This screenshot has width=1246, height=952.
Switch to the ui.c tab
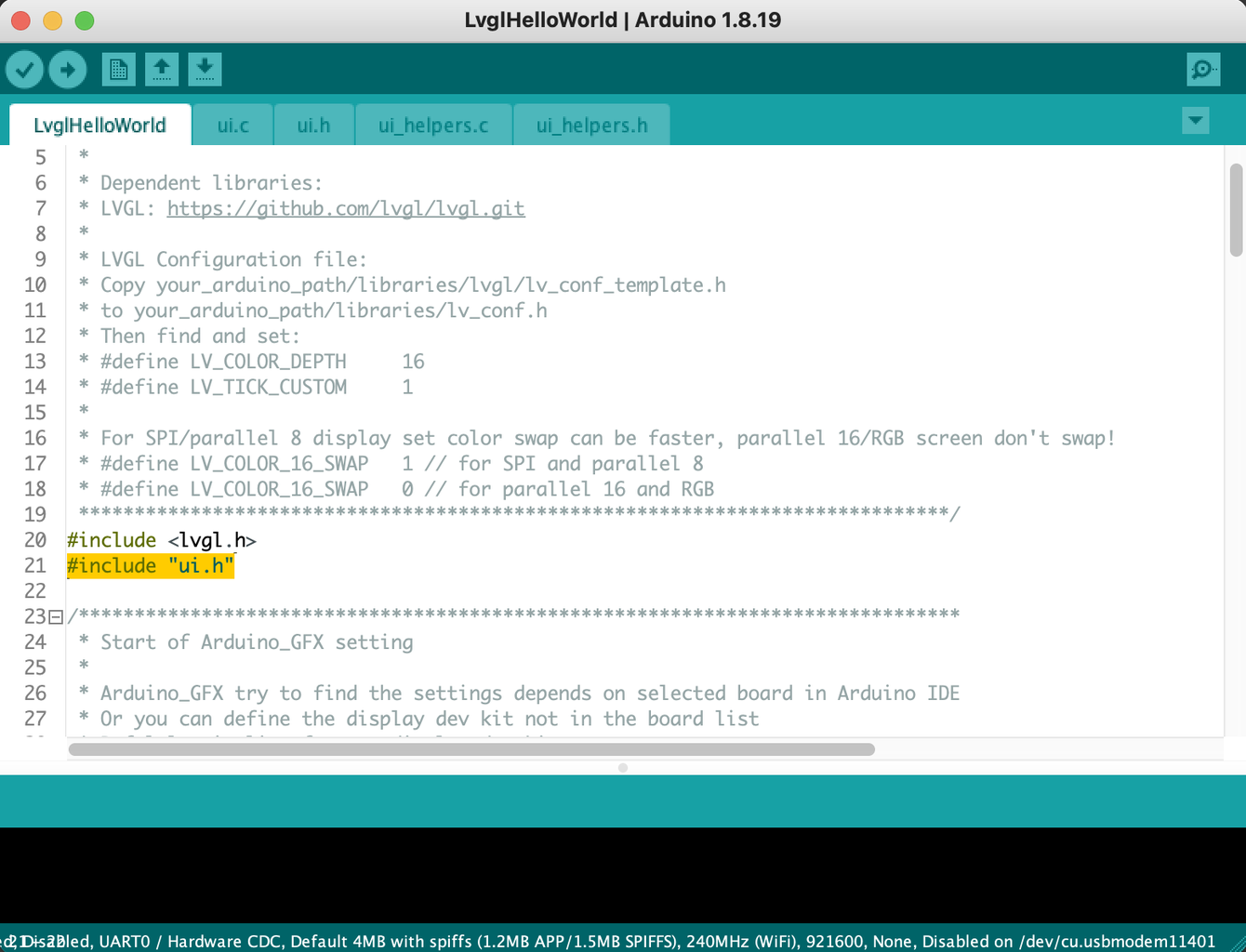pyautogui.click(x=232, y=126)
